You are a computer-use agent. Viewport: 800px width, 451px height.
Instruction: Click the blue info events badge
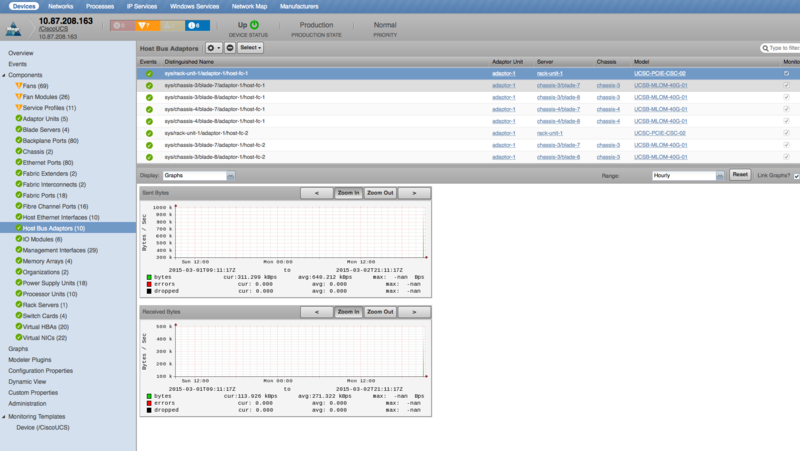coord(197,26)
